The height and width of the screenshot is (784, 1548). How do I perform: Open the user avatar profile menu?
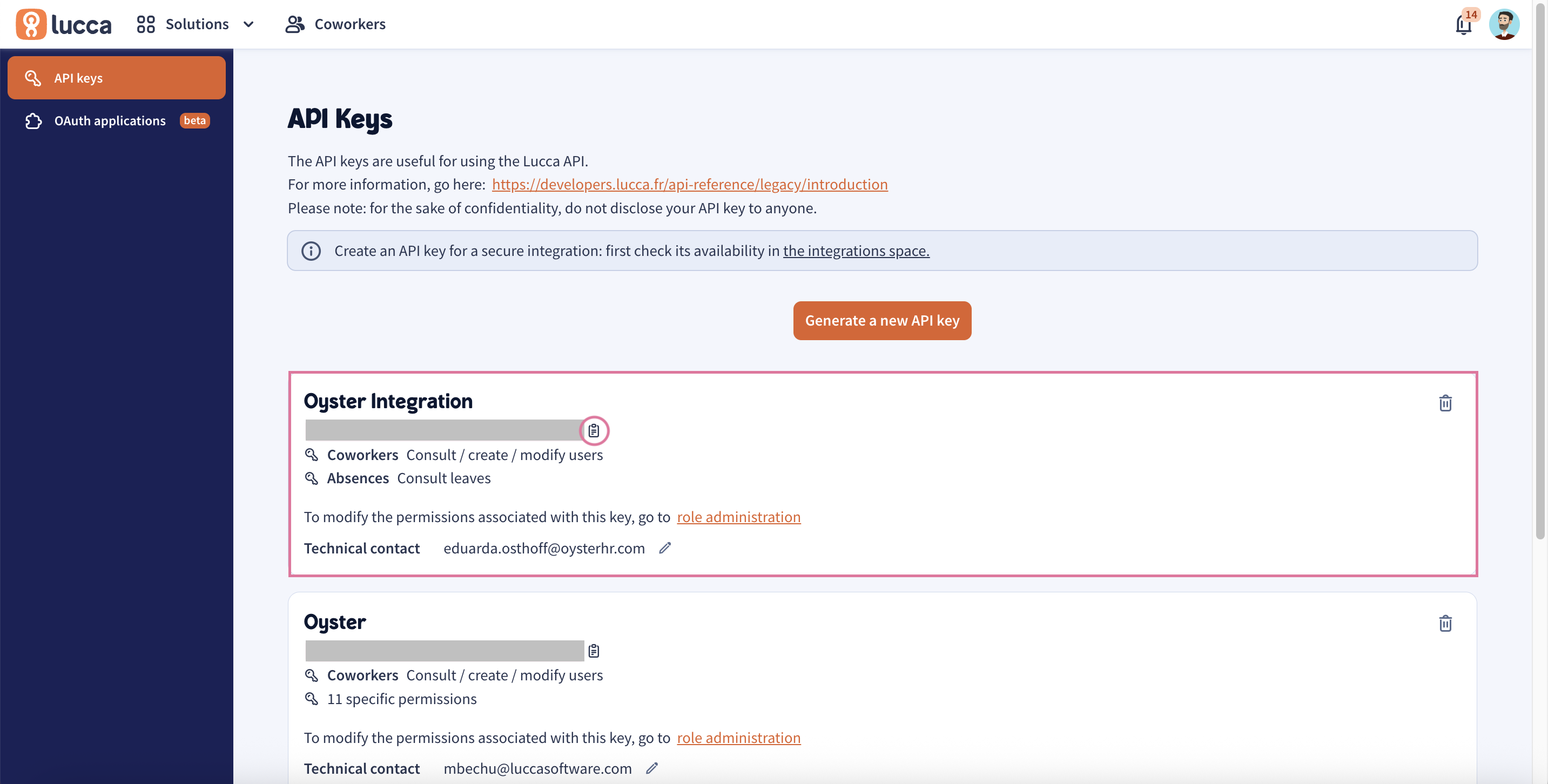(1504, 25)
